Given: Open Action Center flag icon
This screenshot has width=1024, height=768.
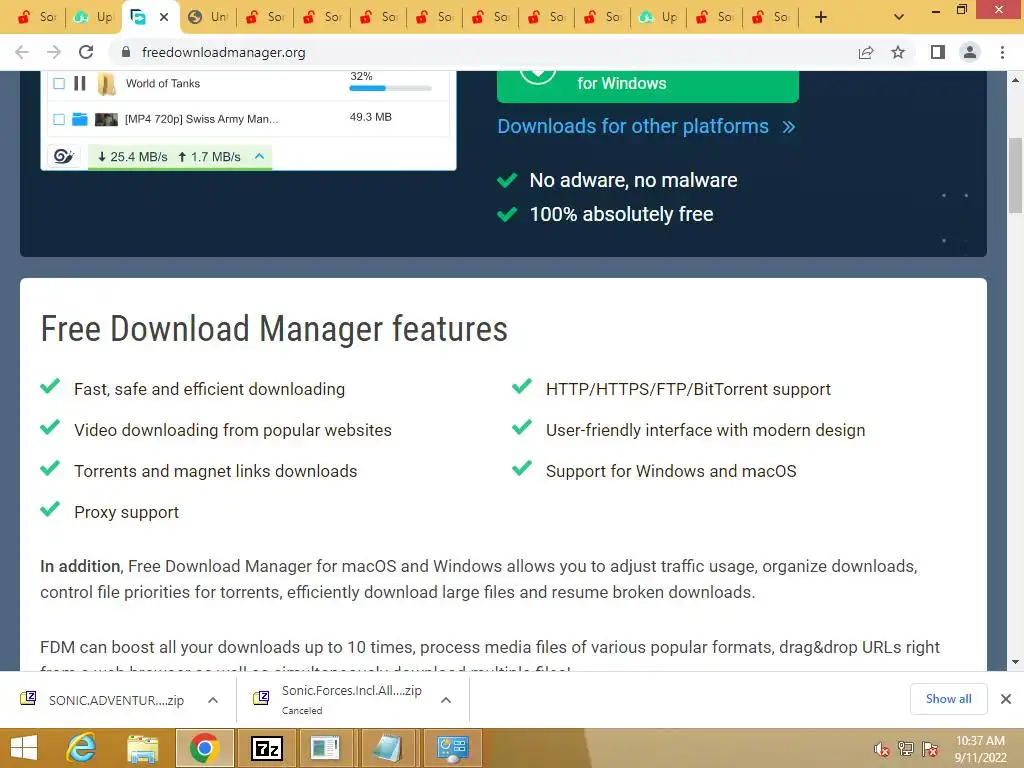Looking at the screenshot, I should coord(930,749).
